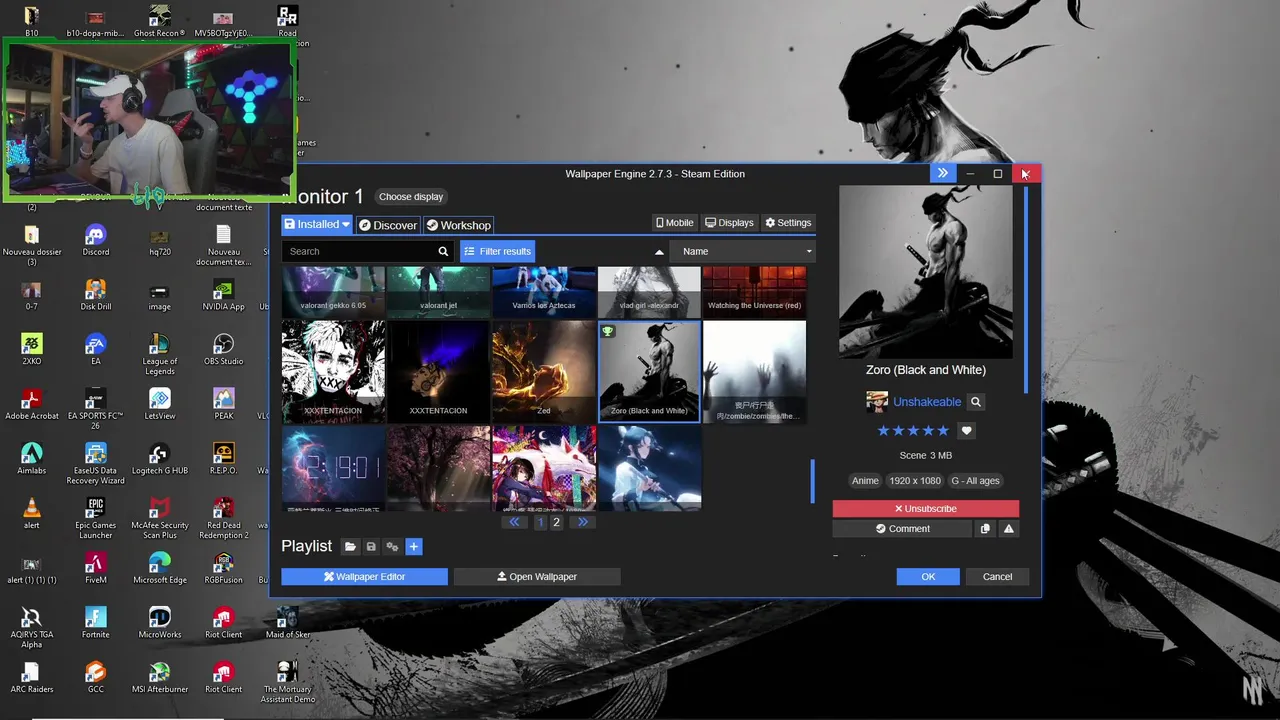Select the Zed wallpaper thumbnail
Screen dimensions: 1280x720
pos(544,371)
